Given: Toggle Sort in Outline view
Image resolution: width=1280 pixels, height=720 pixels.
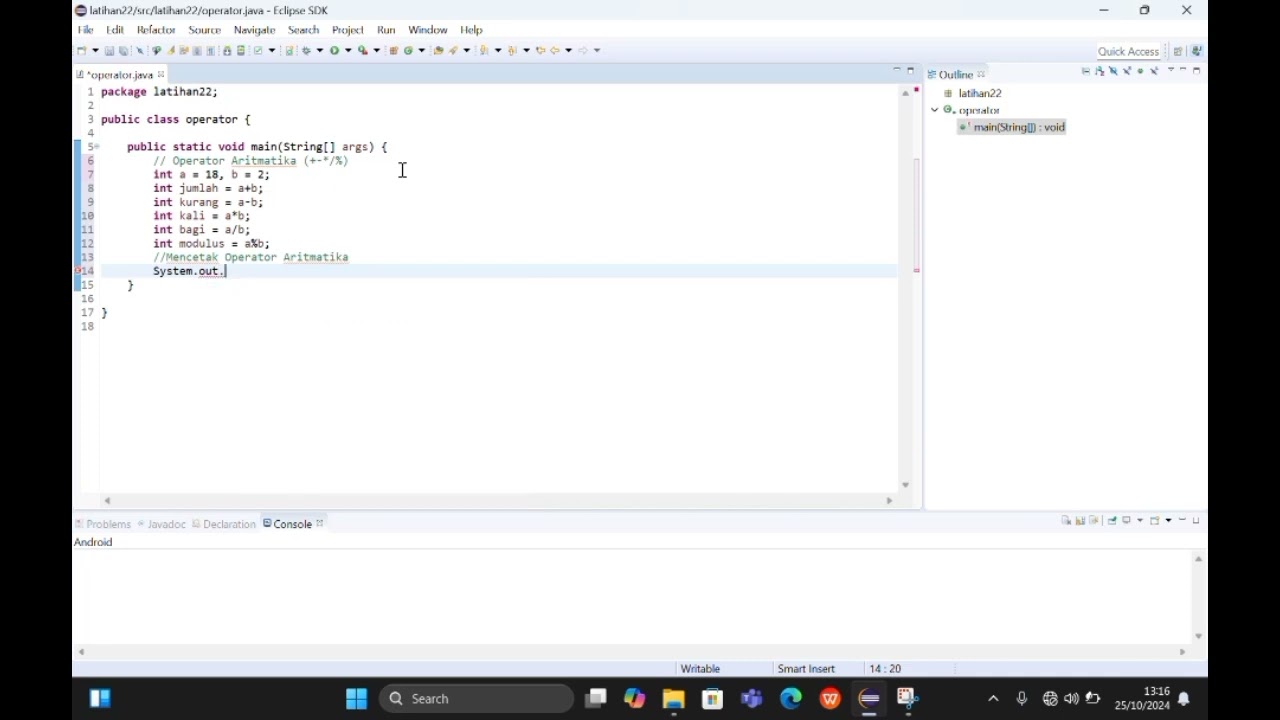Looking at the screenshot, I should [1100, 71].
